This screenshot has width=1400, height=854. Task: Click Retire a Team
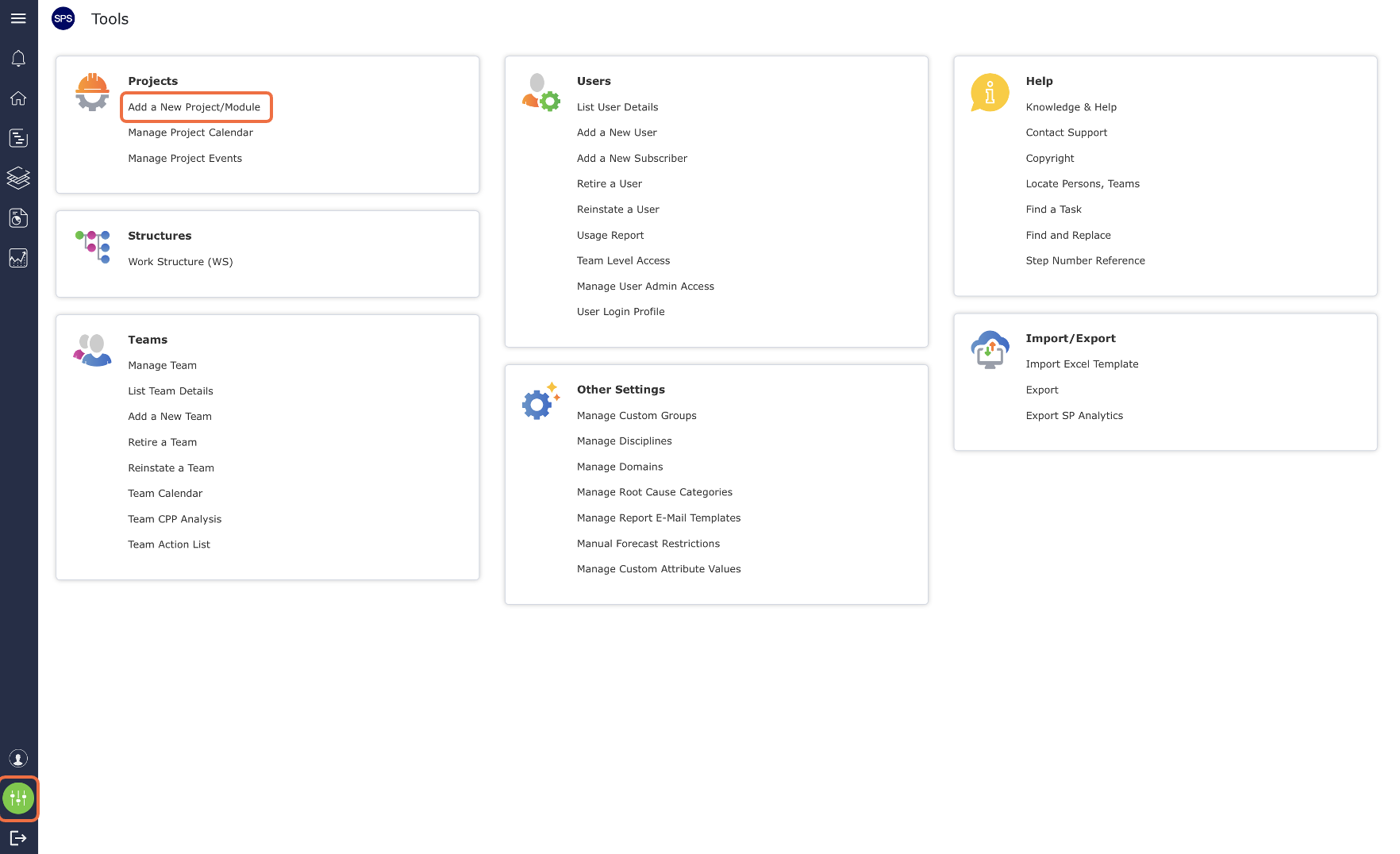point(162,443)
